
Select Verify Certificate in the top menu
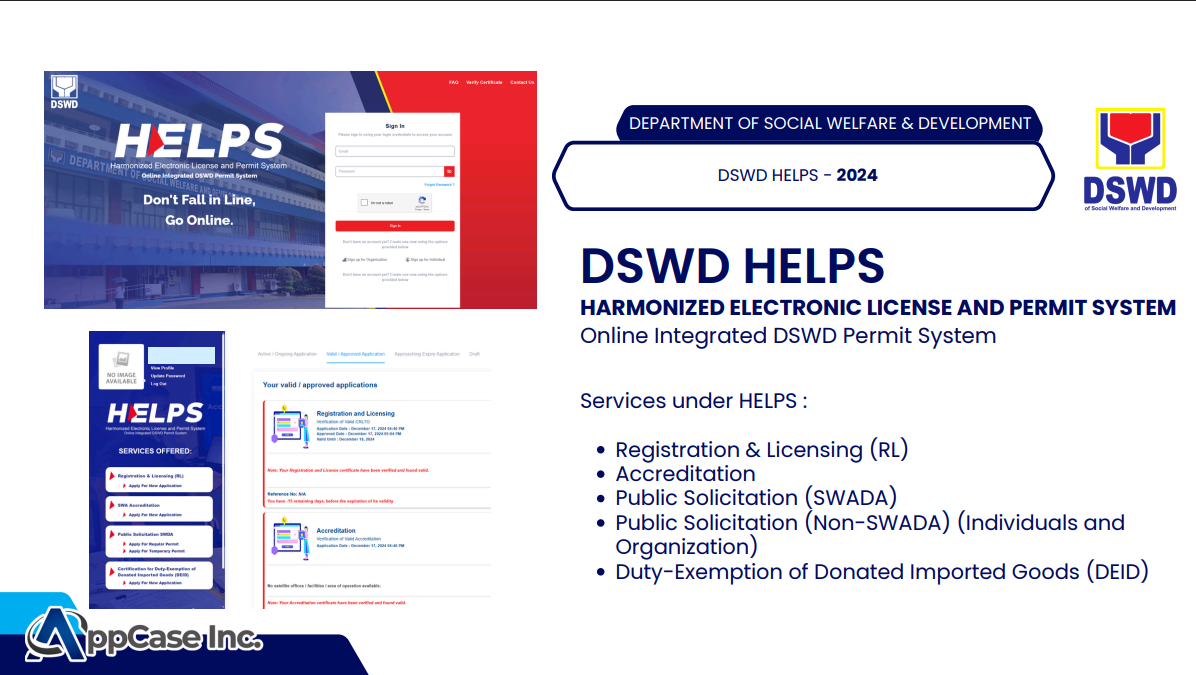click(x=484, y=82)
